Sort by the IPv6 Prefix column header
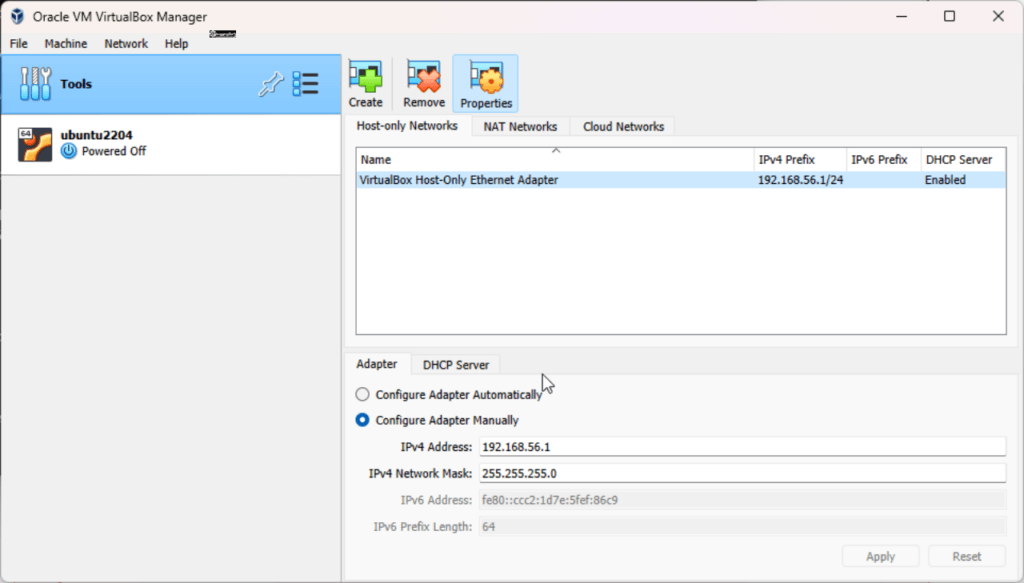The image size is (1024, 583). click(883, 159)
